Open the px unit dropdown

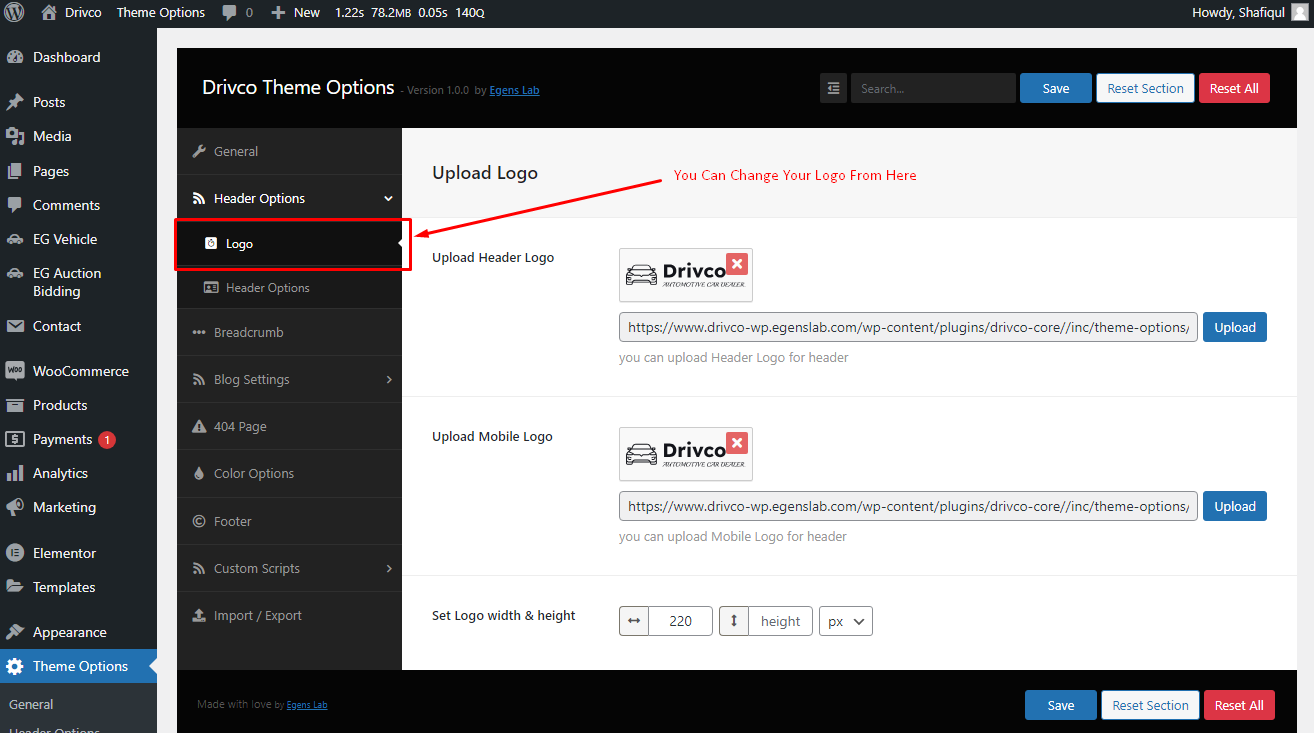tap(846, 621)
